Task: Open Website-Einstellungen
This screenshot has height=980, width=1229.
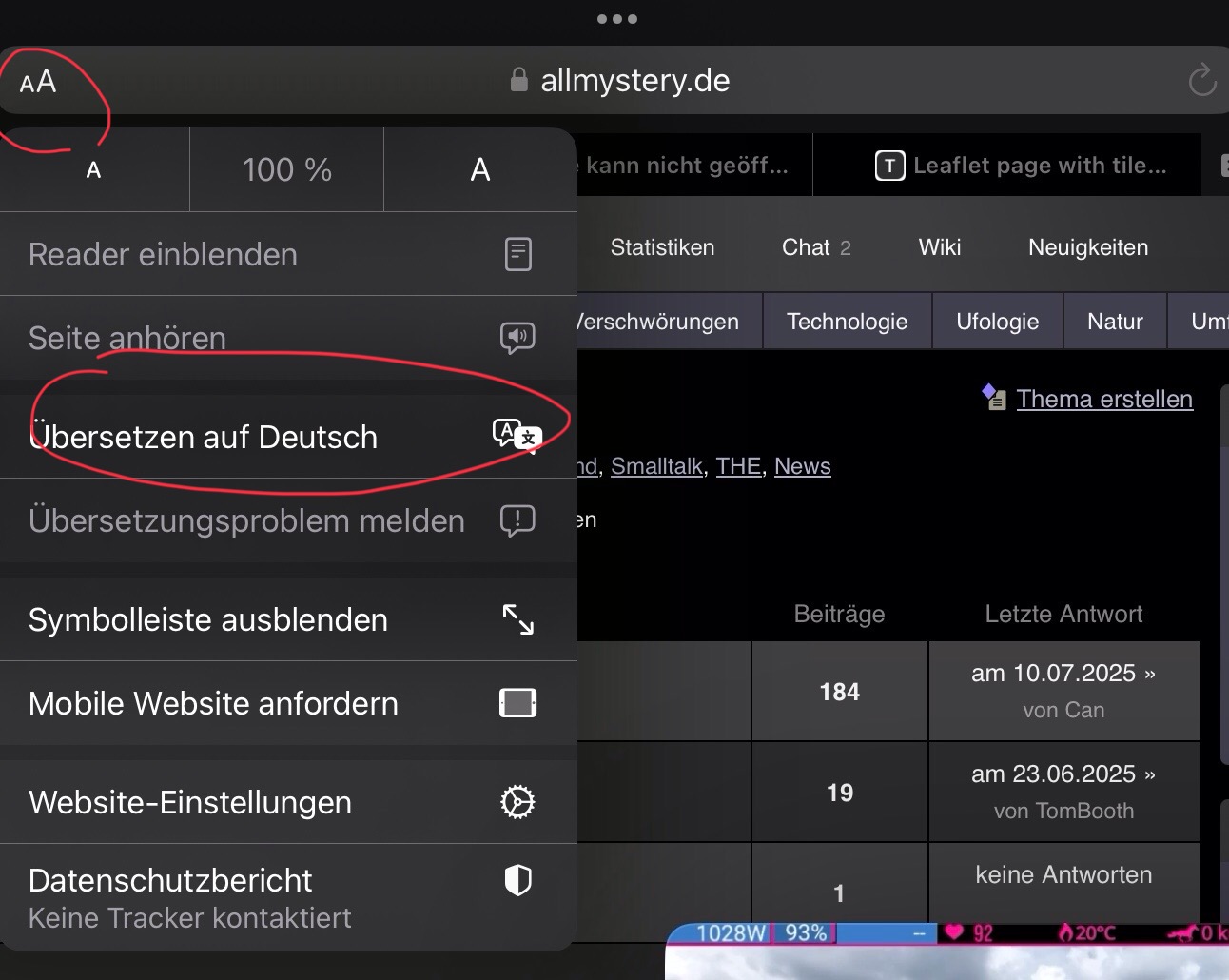Action: (x=288, y=802)
